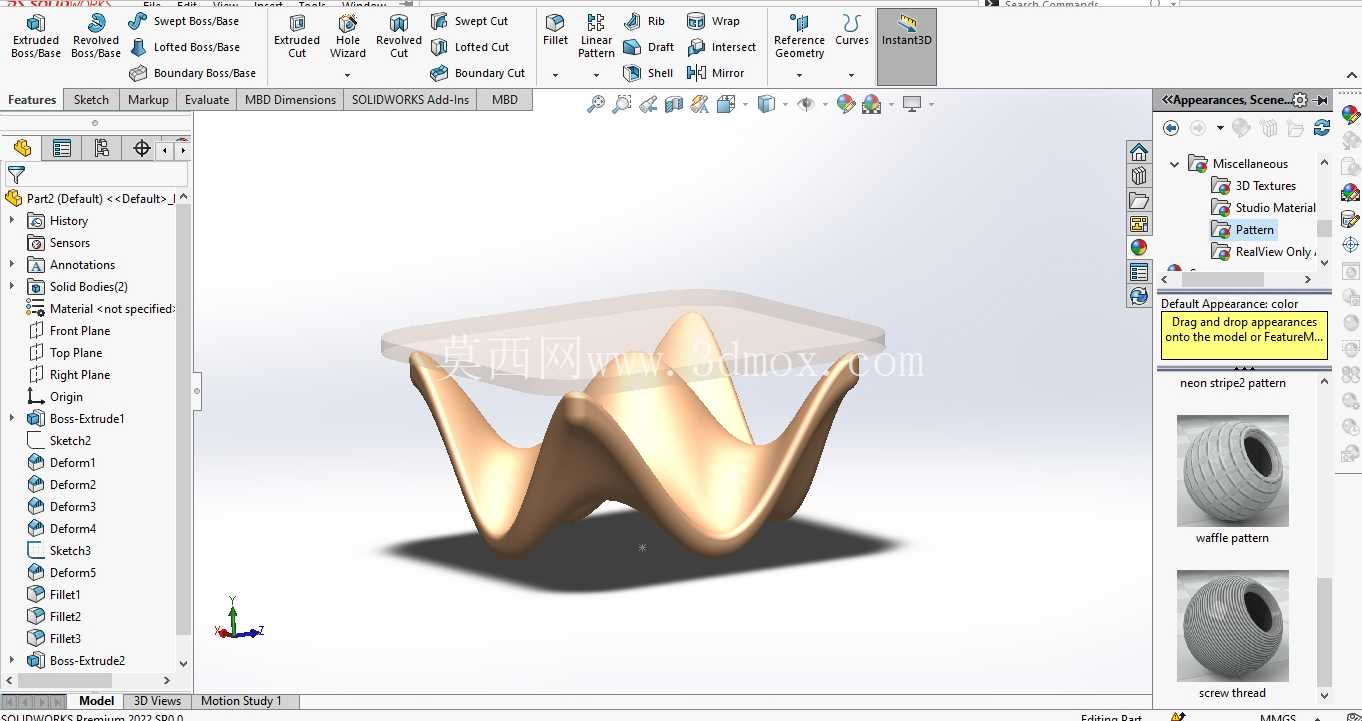Select the Rib tool
1362x721 pixels.
[644, 21]
